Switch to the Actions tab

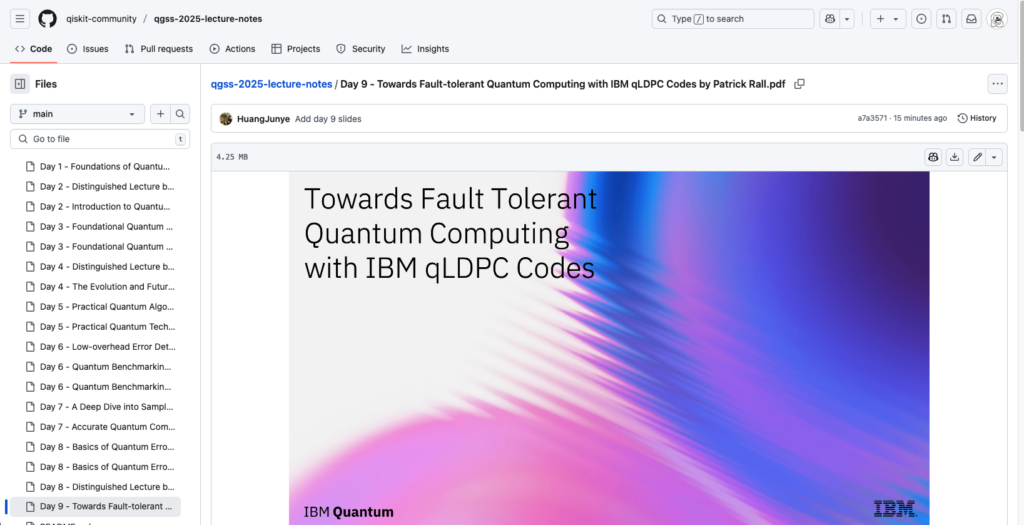[x=232, y=49]
